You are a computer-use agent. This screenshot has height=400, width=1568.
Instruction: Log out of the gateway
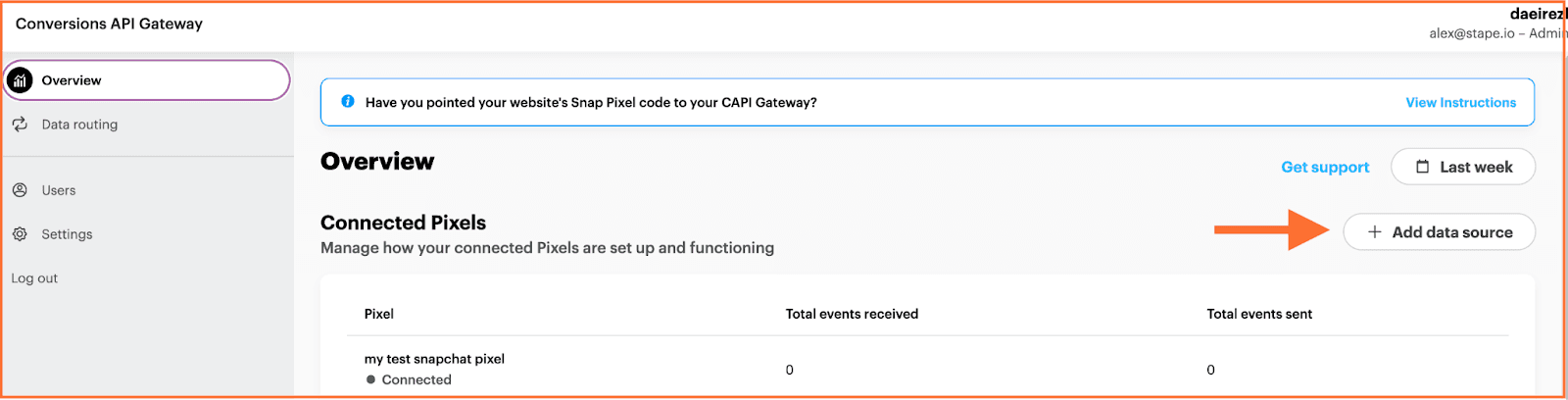[34, 278]
